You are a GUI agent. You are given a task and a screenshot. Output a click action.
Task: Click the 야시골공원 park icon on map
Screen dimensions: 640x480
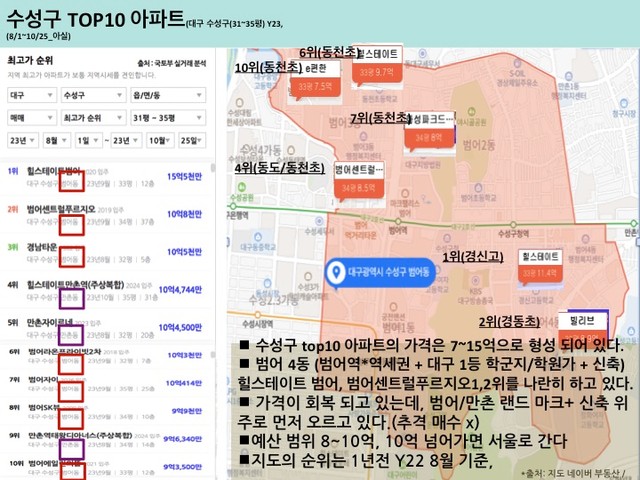(471, 111)
